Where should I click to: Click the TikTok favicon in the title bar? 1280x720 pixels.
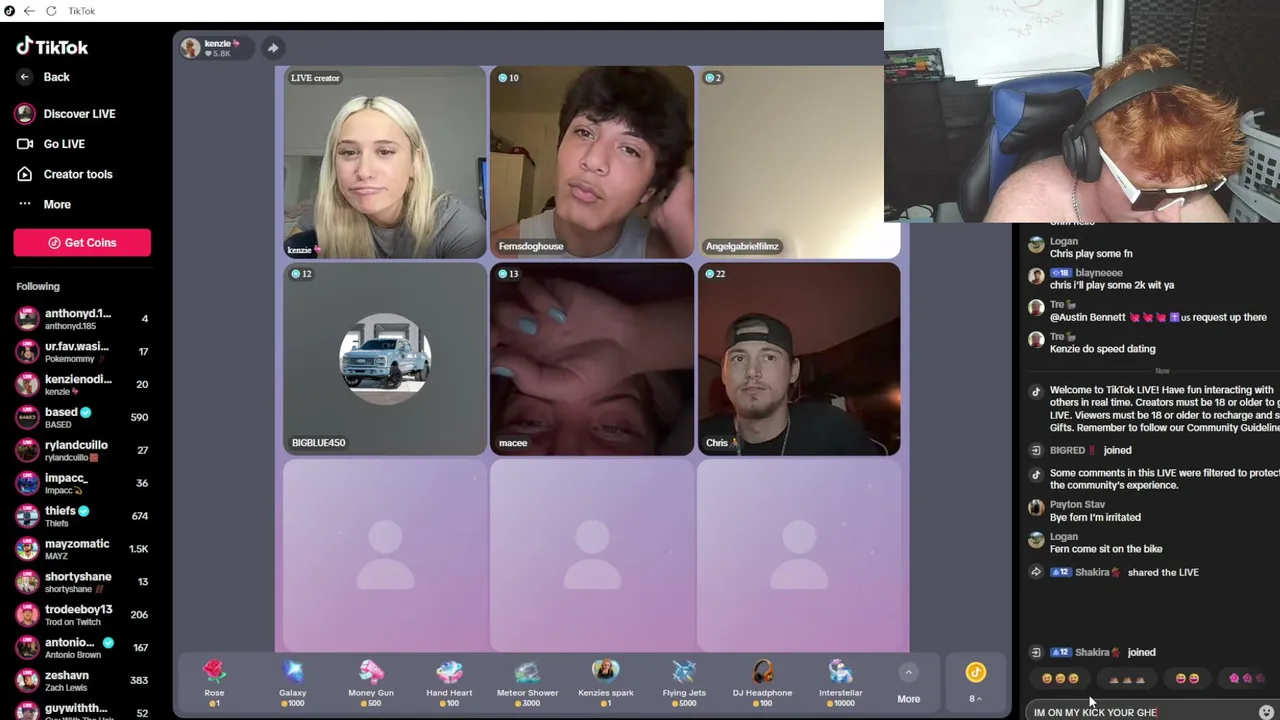9,11
